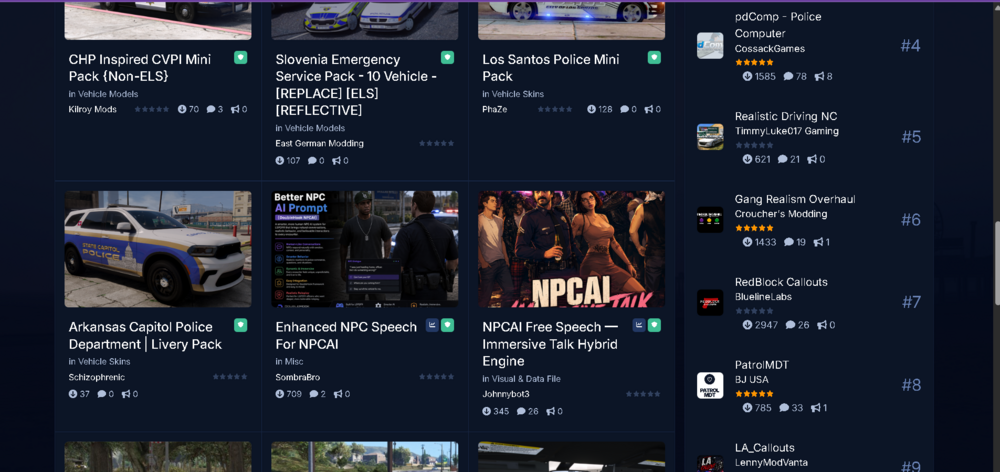Open Vehicle Skins category under Los Santos pack
The image size is (1000, 472).
tap(517, 94)
